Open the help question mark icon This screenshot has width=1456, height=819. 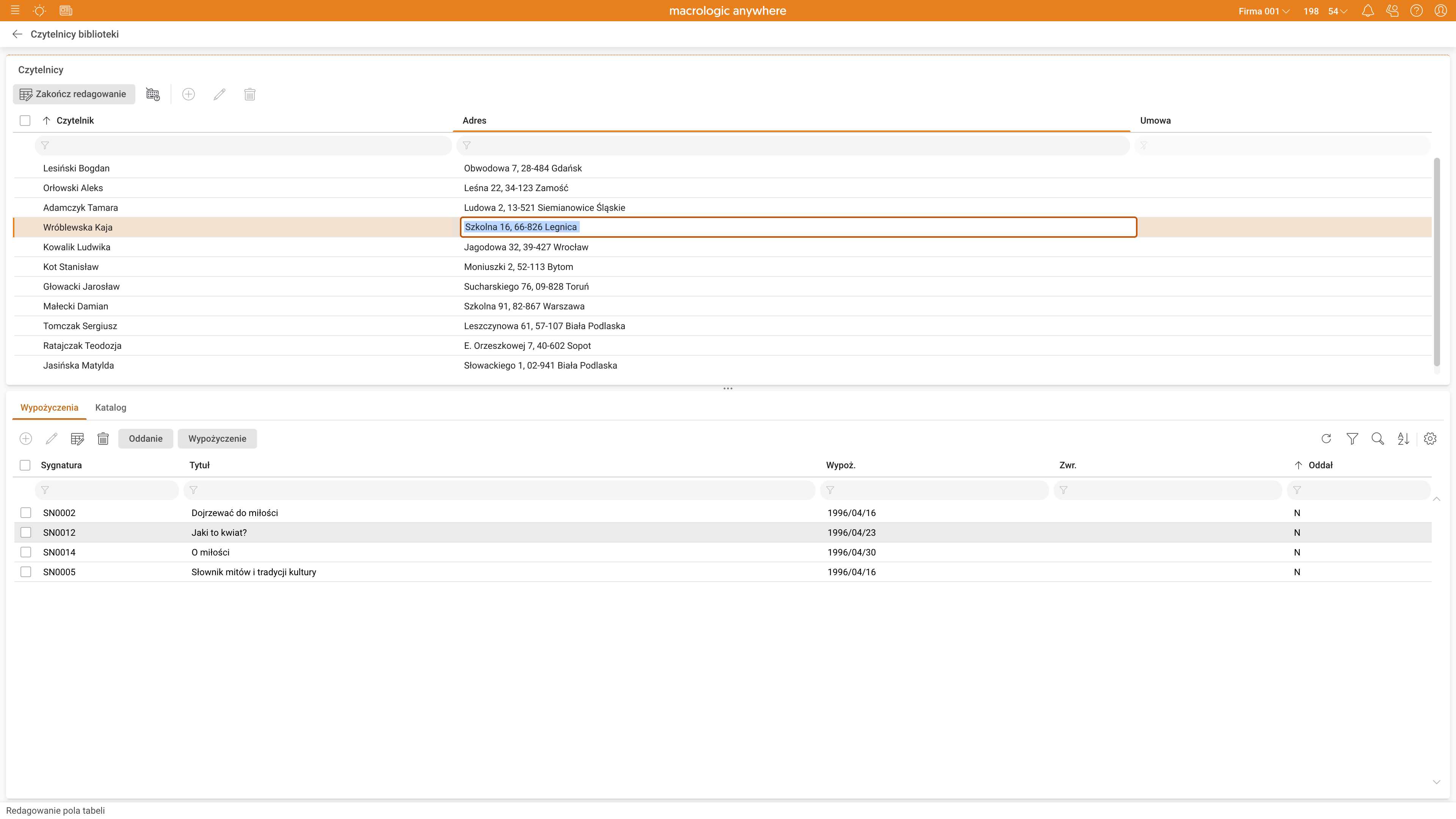click(1416, 11)
